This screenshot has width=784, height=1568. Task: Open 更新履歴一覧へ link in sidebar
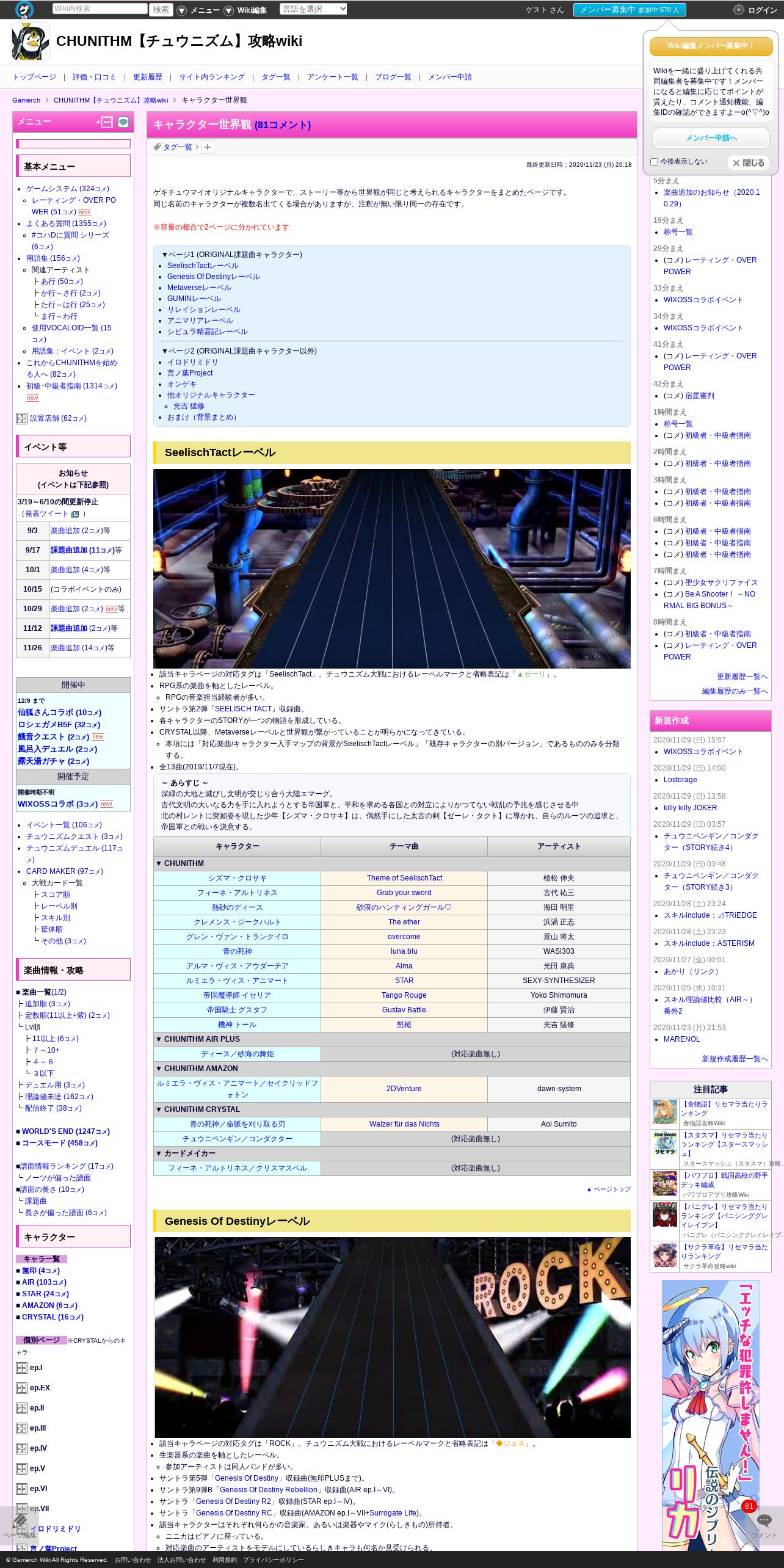point(742,677)
